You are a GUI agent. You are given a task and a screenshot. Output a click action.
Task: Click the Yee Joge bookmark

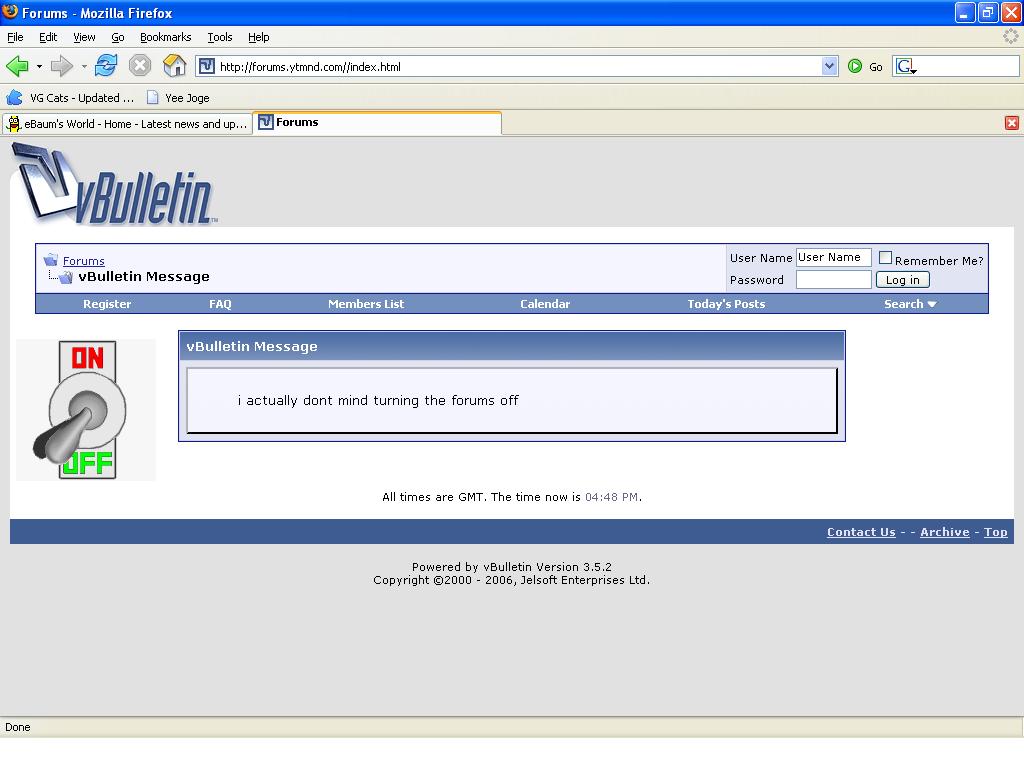[178, 98]
